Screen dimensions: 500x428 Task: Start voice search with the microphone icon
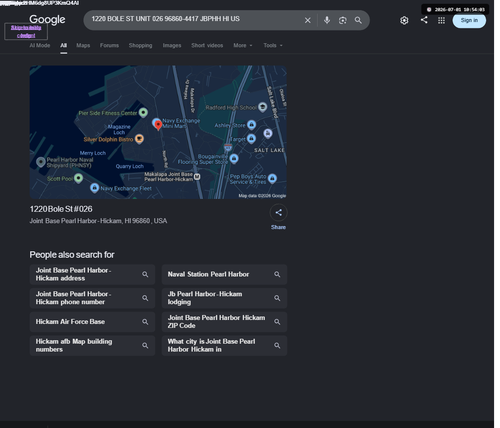point(327,20)
